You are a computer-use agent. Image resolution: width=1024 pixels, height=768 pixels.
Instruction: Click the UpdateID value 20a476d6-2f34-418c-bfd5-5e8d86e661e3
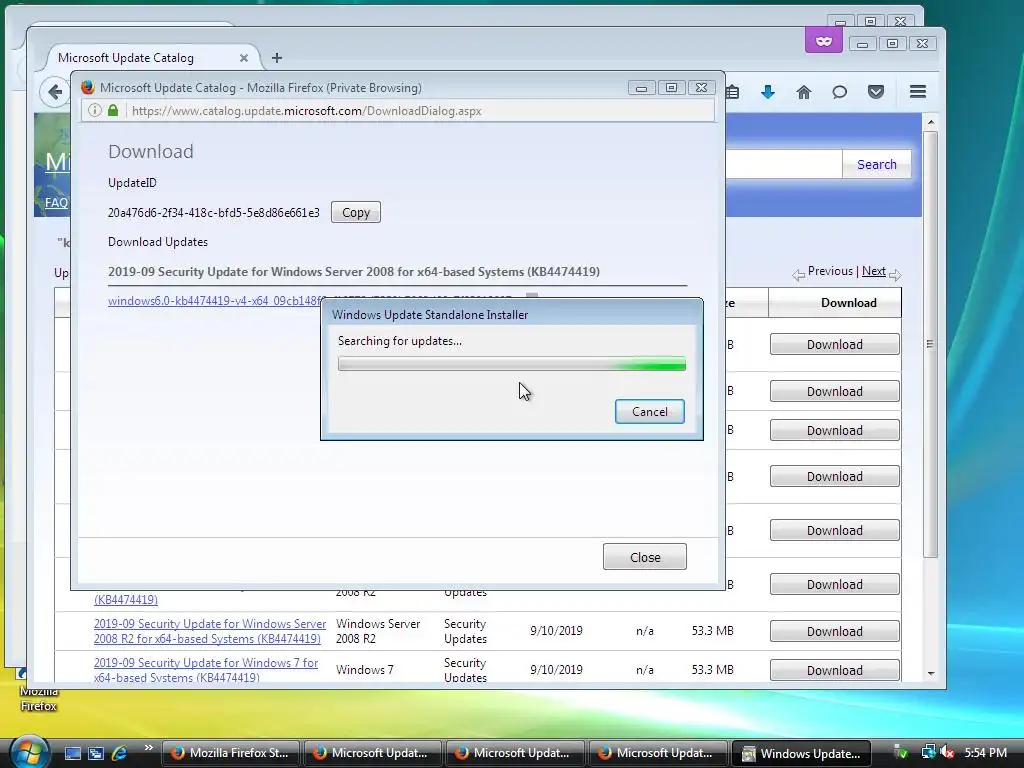click(214, 212)
